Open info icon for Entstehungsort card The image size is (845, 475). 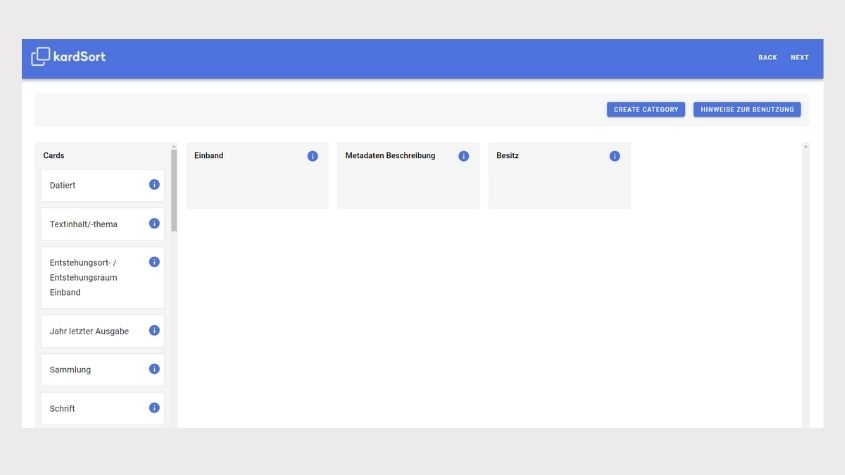[x=154, y=262]
